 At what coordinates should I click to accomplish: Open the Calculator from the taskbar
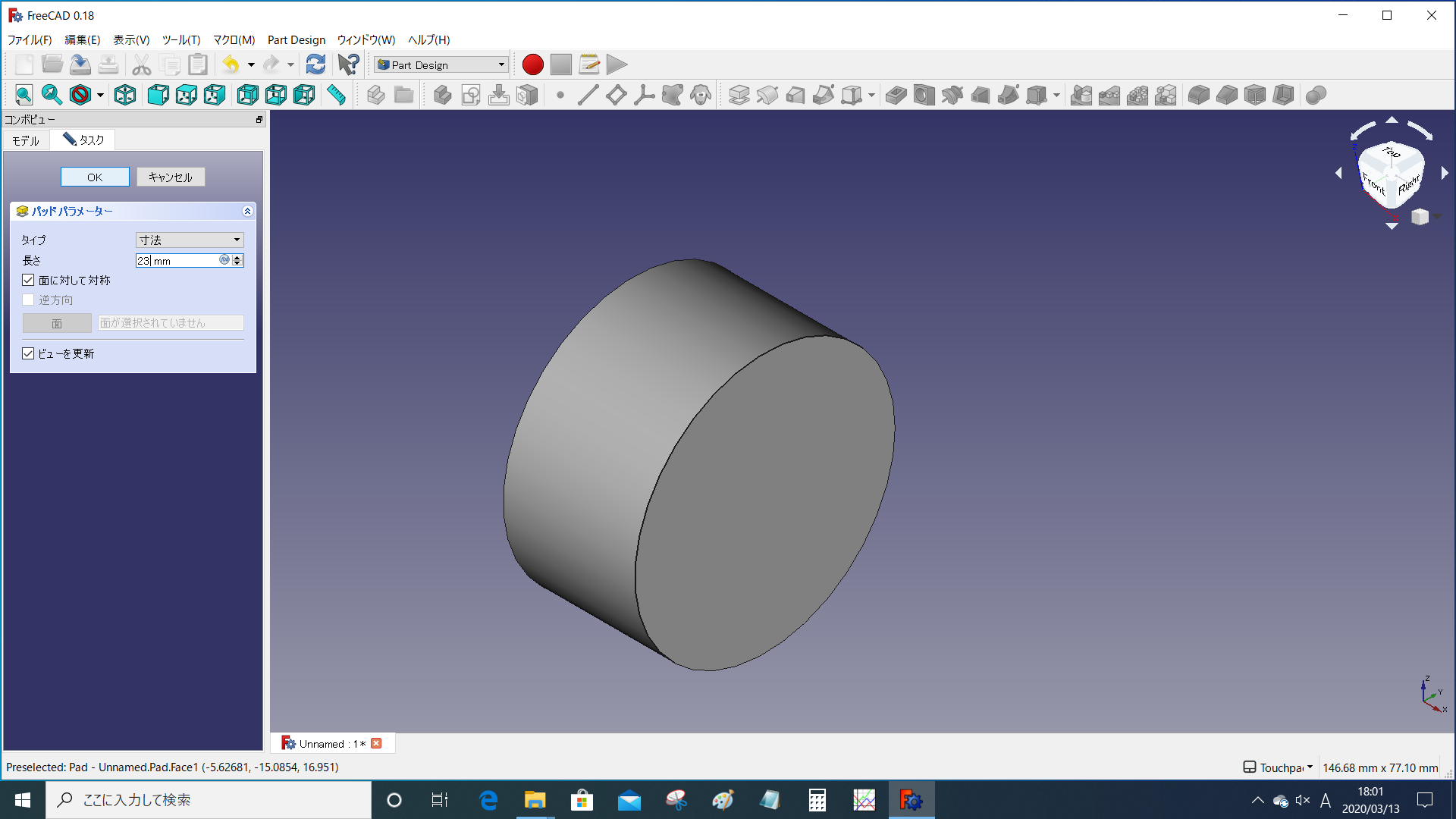(x=817, y=800)
